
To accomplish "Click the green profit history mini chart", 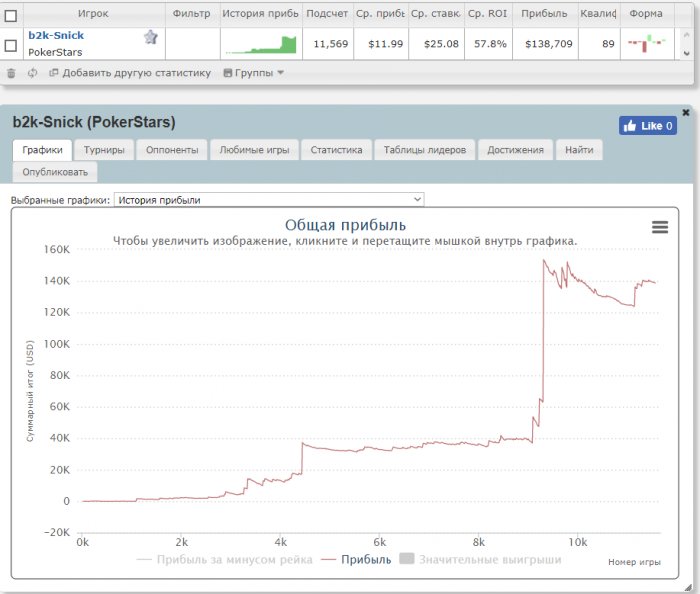I will click(261, 45).
